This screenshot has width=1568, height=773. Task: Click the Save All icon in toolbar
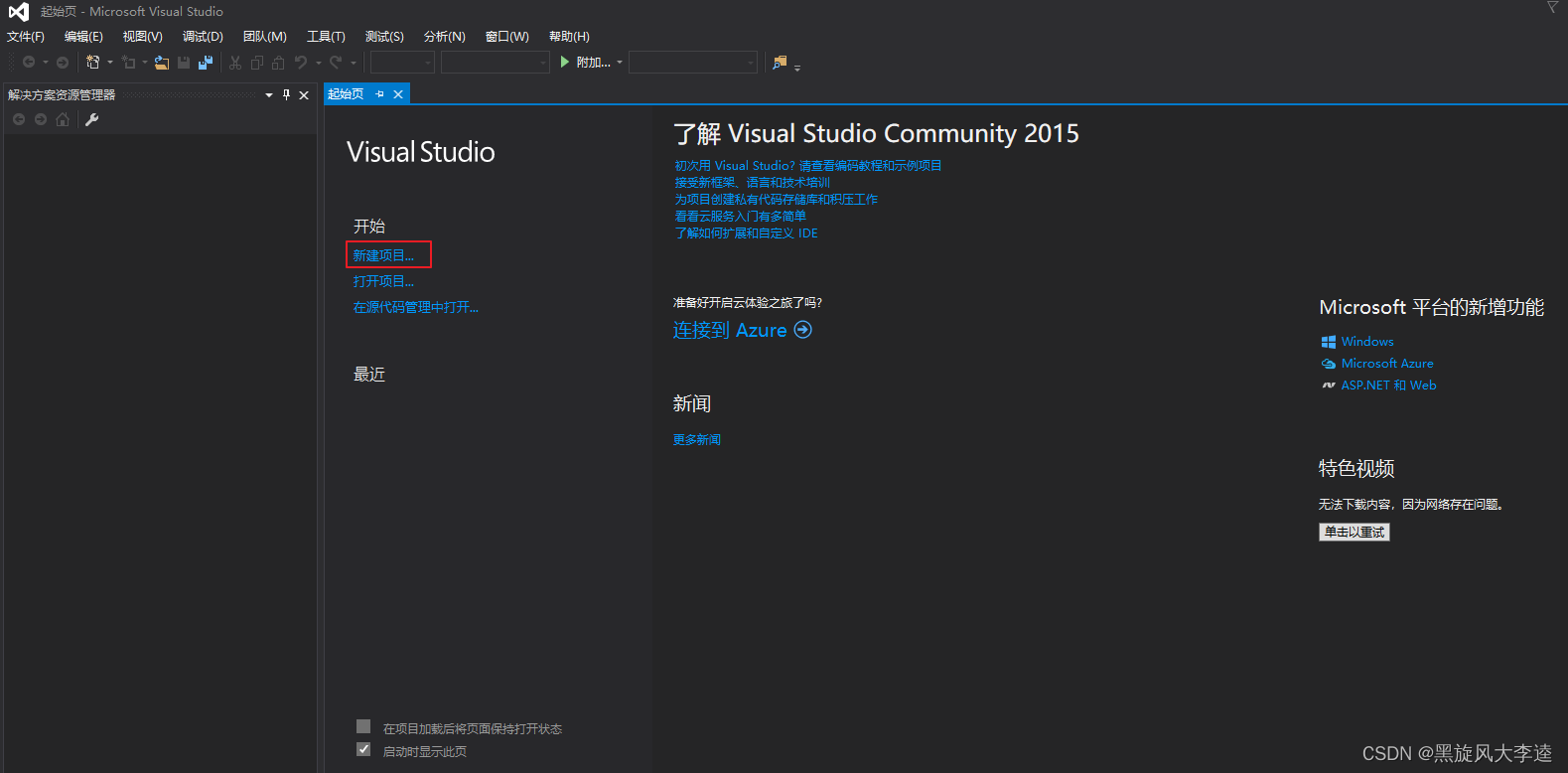click(x=206, y=62)
